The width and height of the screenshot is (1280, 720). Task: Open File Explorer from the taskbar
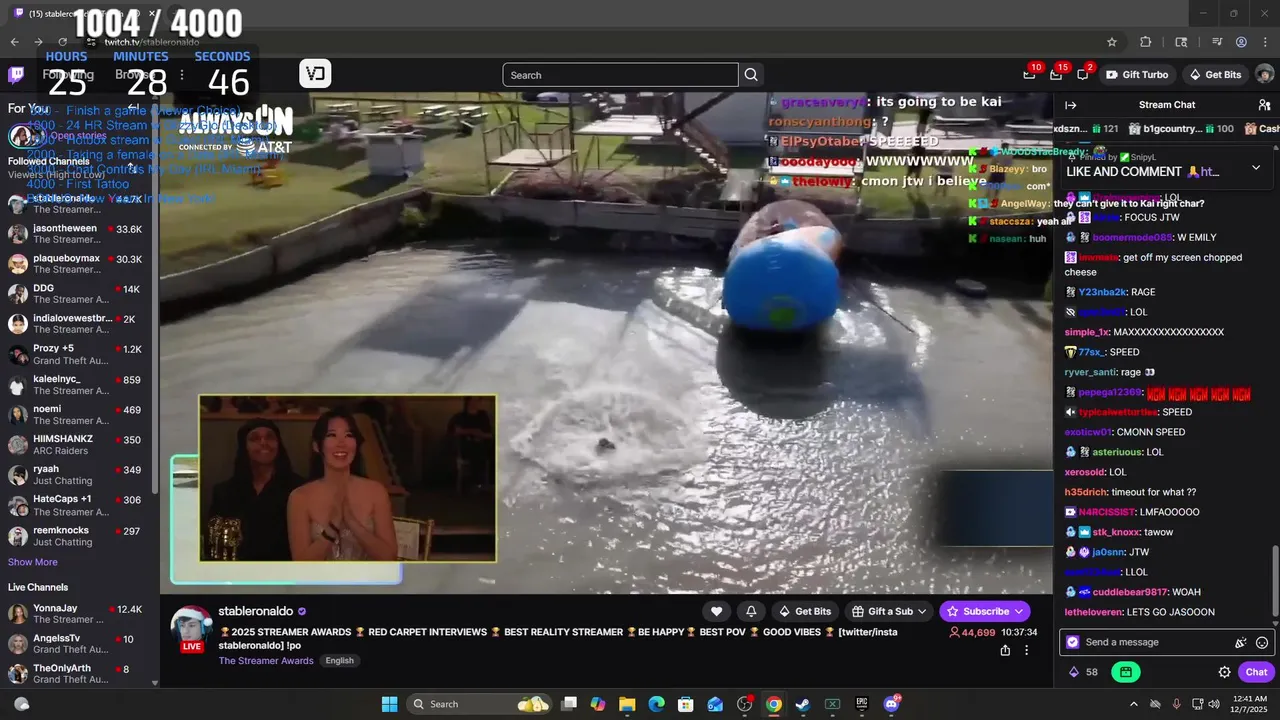coord(627,704)
